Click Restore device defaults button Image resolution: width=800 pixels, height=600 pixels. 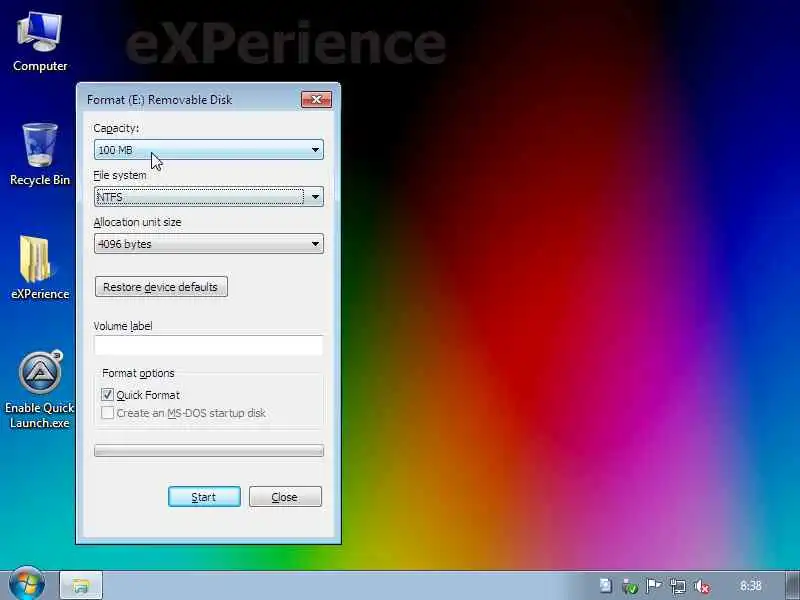[161, 287]
